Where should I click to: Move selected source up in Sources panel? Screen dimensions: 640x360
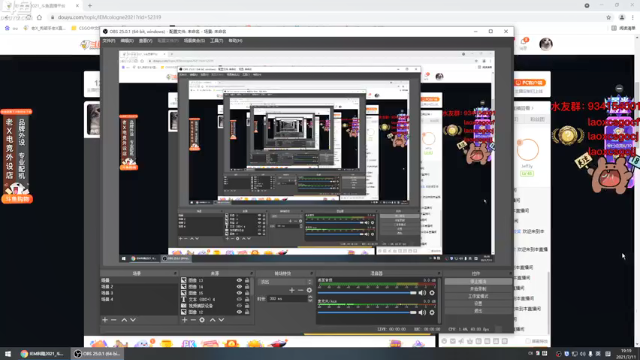coord(212,320)
